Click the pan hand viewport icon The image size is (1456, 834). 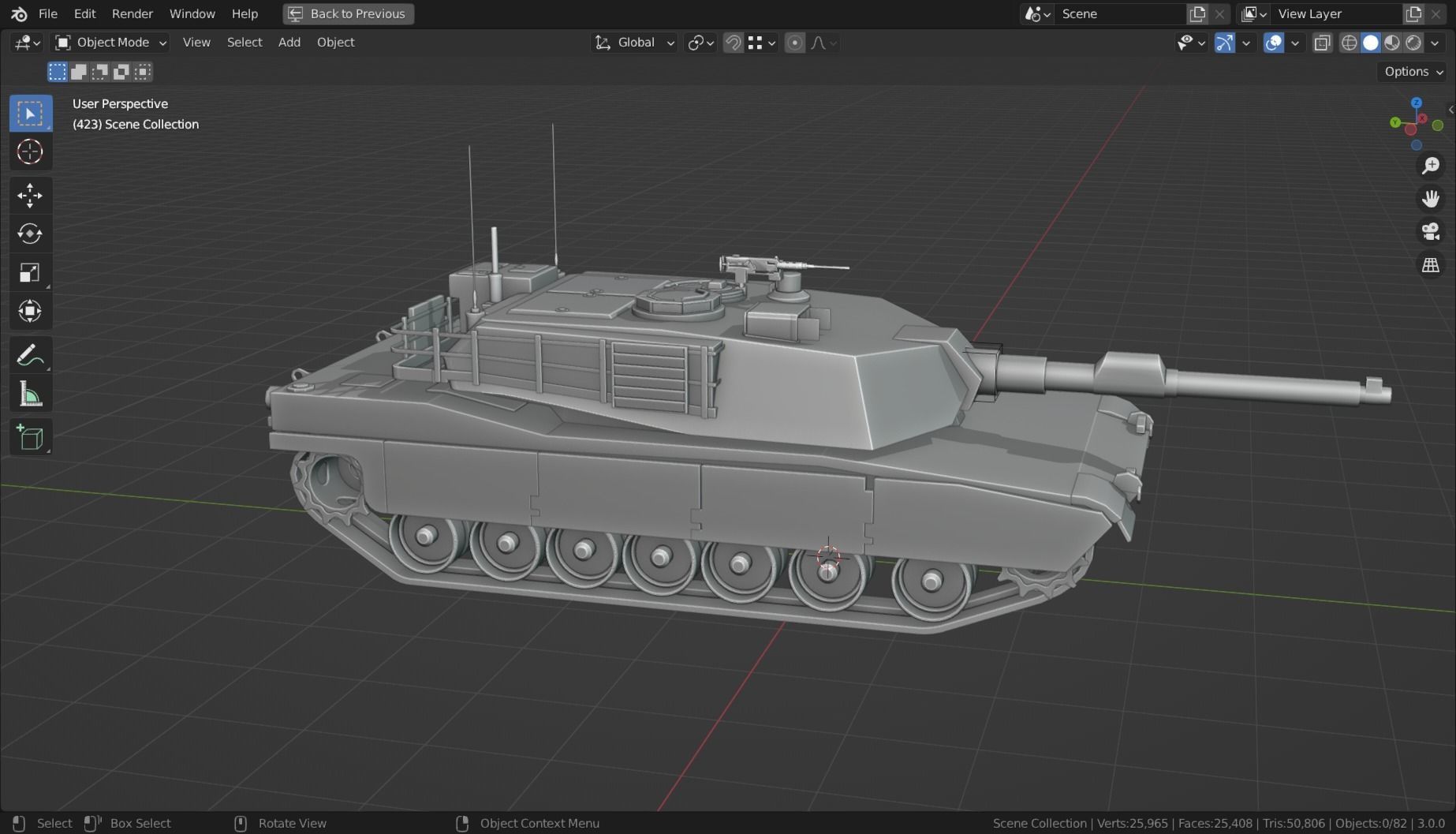[x=1431, y=199]
